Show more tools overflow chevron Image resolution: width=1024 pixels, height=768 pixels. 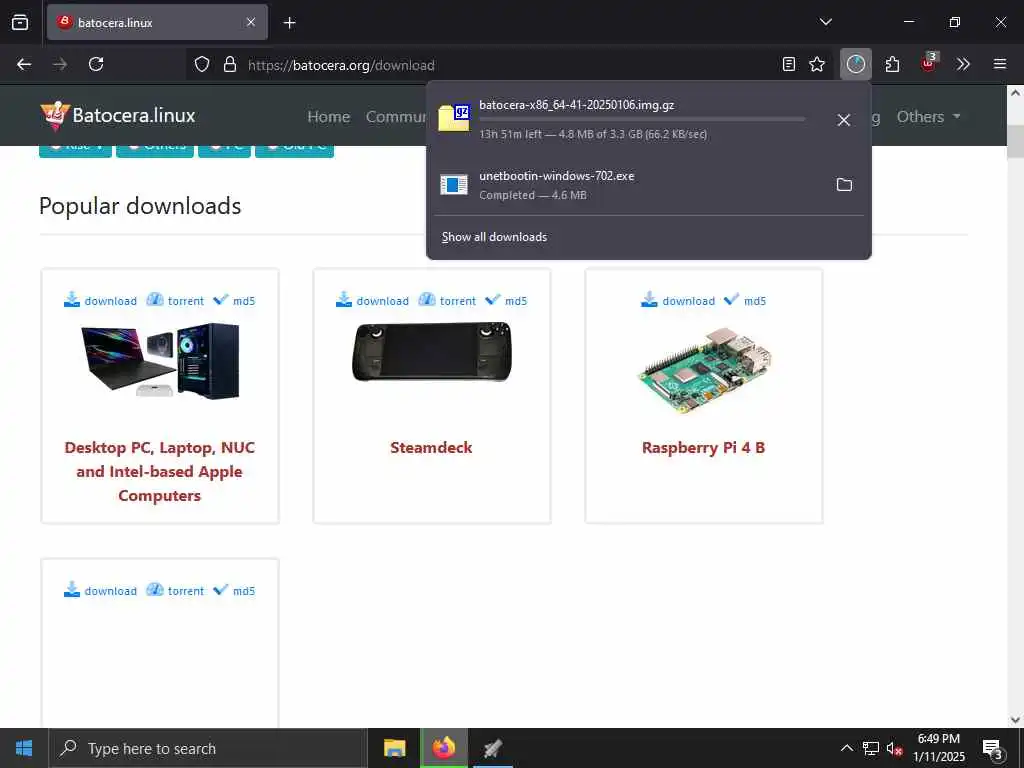[963, 64]
